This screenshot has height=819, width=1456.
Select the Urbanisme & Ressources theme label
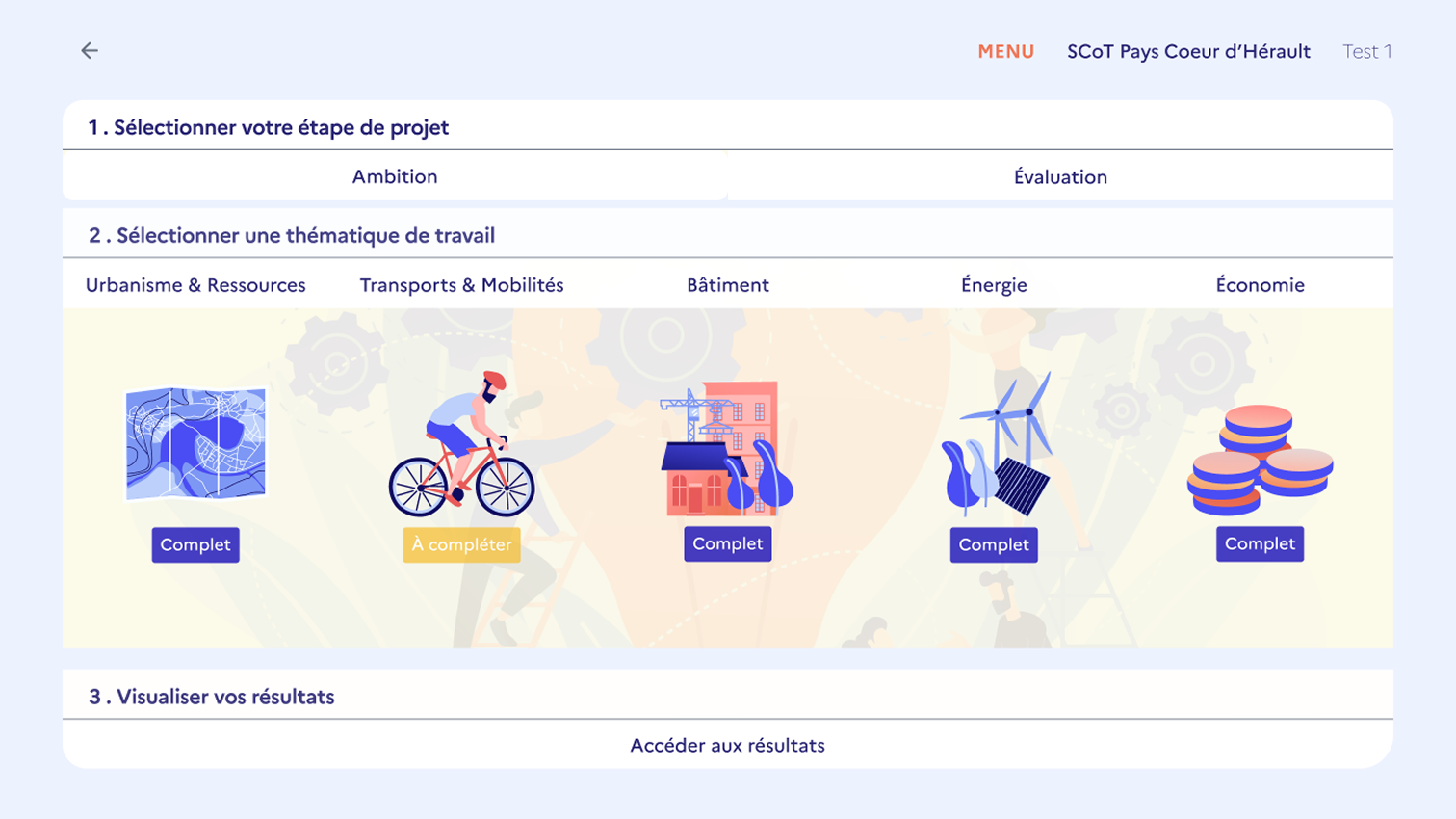point(195,285)
